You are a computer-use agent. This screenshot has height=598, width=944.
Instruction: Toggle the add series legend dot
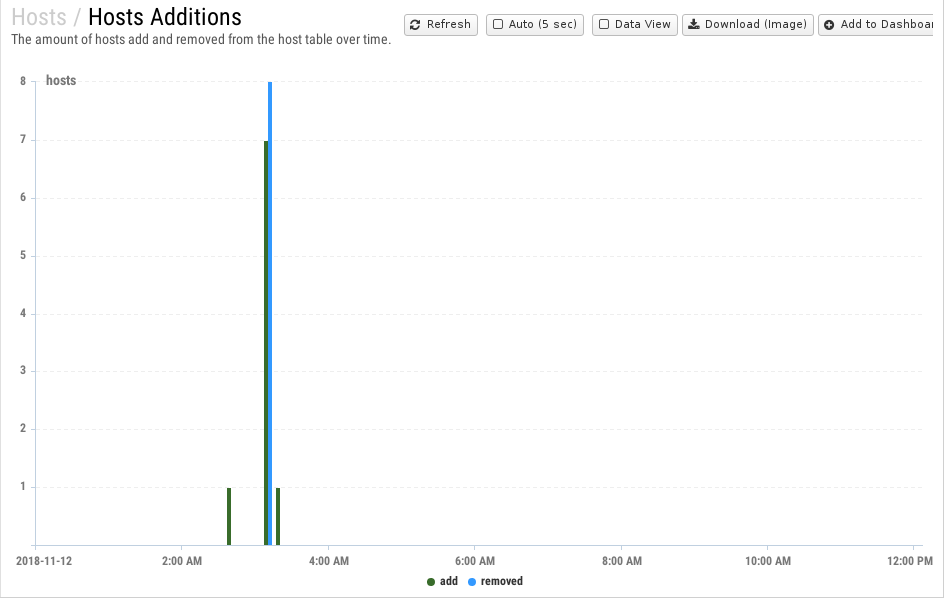[430, 582]
